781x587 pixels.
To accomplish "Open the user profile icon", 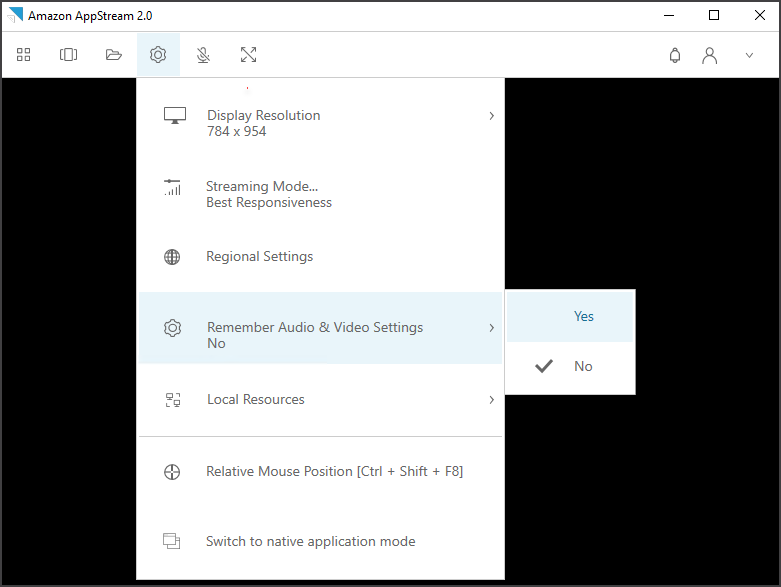I will [x=710, y=56].
